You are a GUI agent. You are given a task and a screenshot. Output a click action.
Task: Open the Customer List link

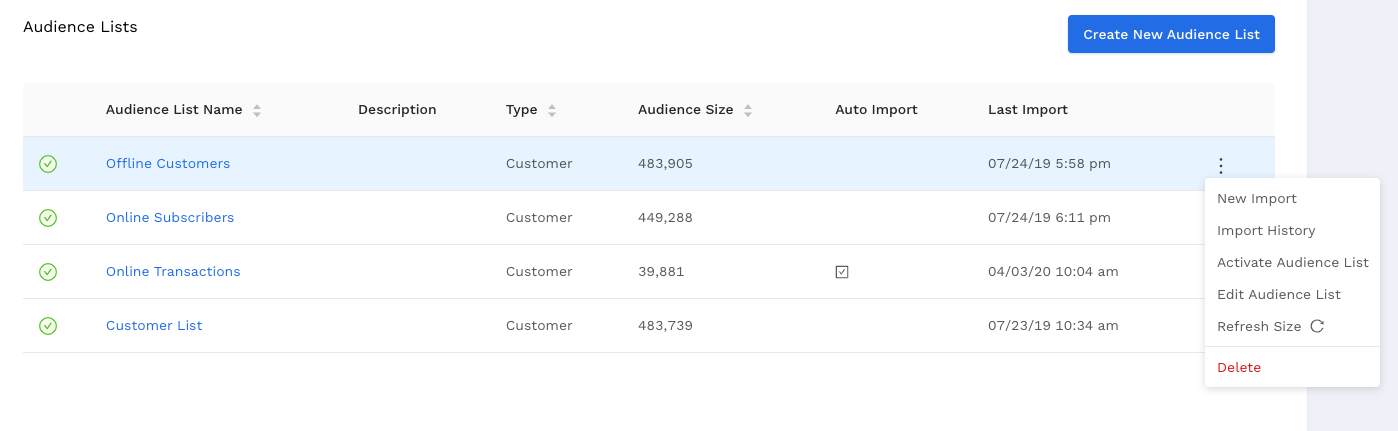pyautogui.click(x=154, y=326)
